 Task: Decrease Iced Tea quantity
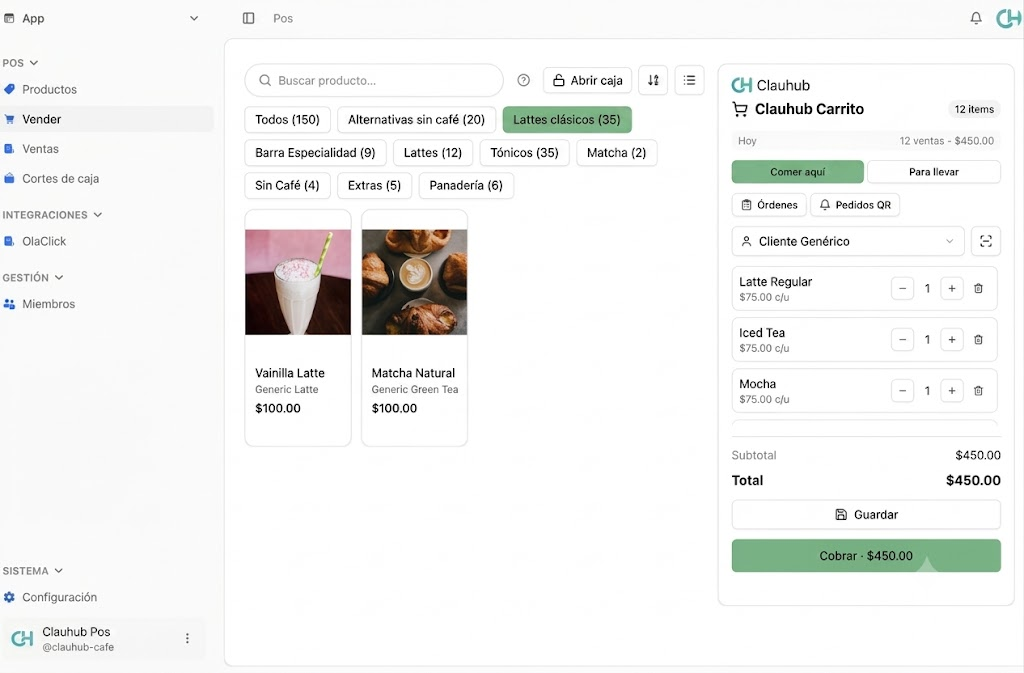(x=902, y=339)
